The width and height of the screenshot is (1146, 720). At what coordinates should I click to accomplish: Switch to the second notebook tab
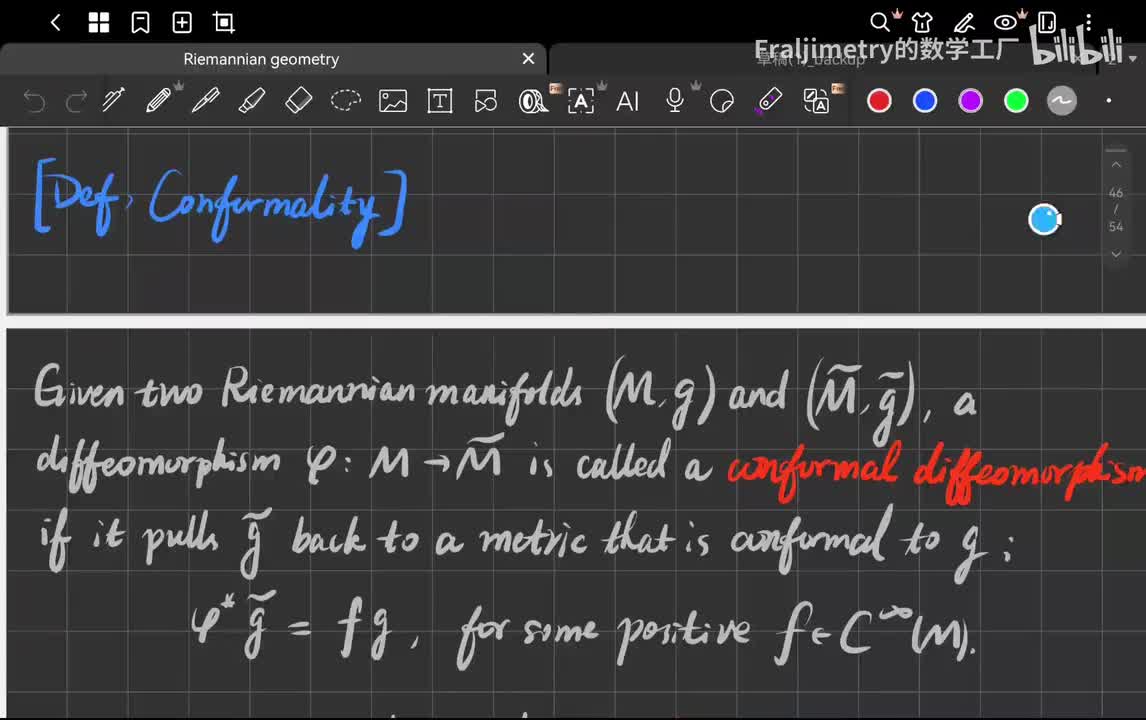(822, 59)
